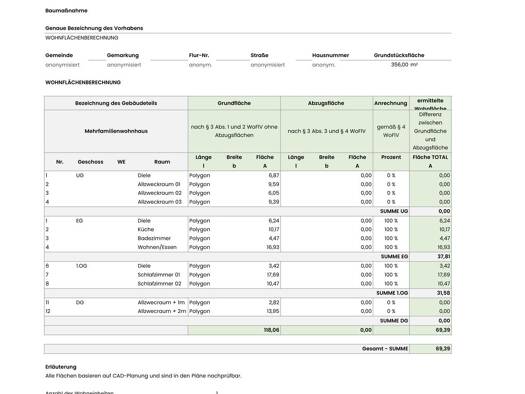Viewport: 525px width, 394px height.
Task: Select the Mehrfamilienwohnhaus cell
Action: (116, 131)
